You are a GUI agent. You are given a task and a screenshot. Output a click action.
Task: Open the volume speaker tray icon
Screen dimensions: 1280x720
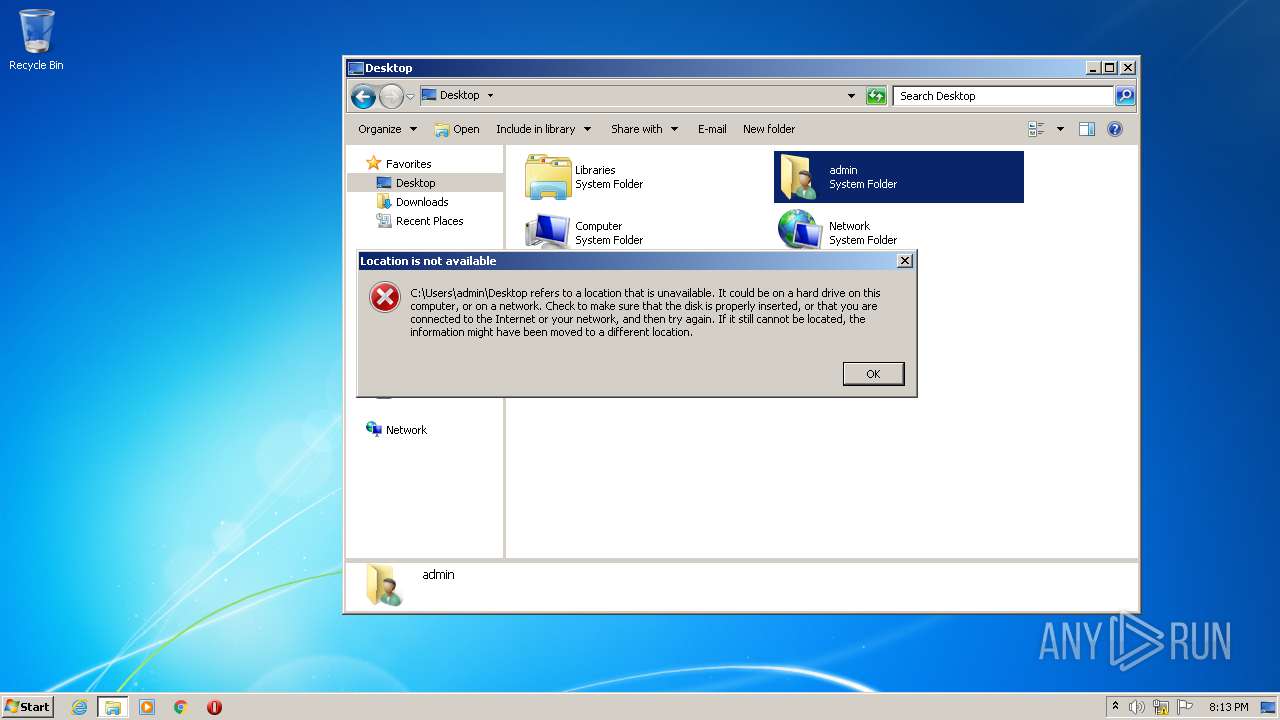coord(1137,707)
